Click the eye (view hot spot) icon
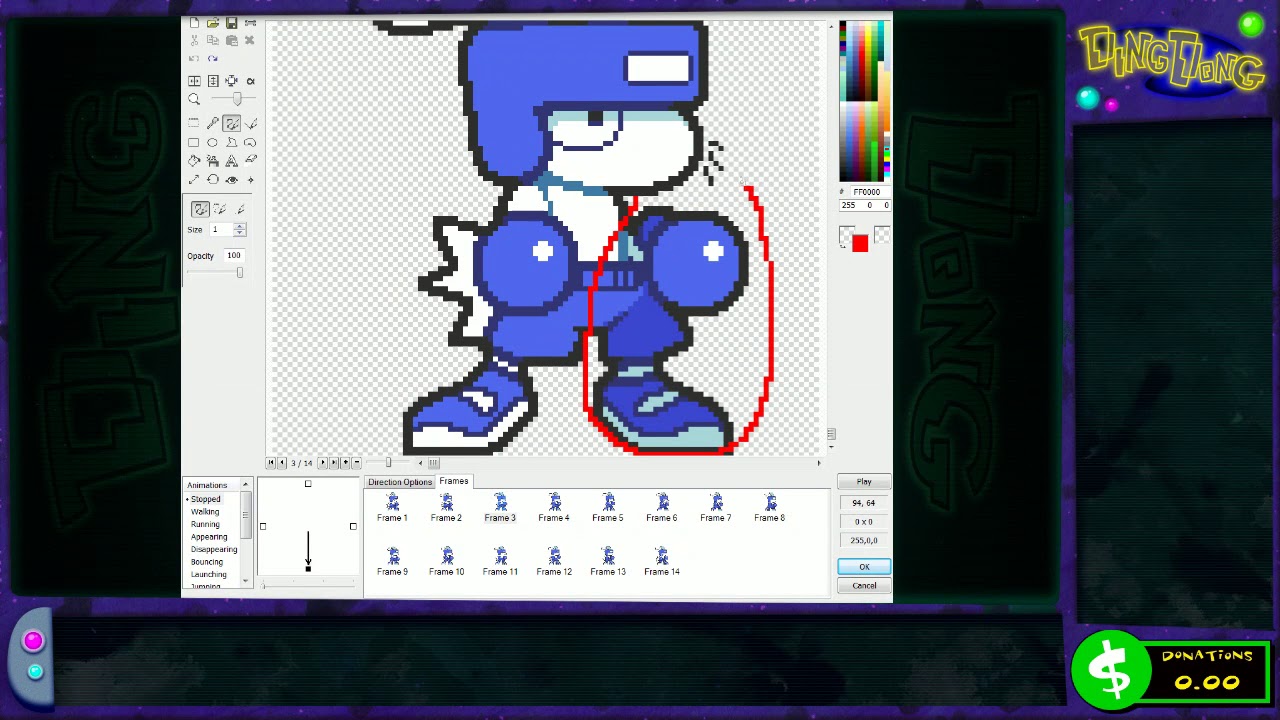The height and width of the screenshot is (720, 1280). (231, 180)
